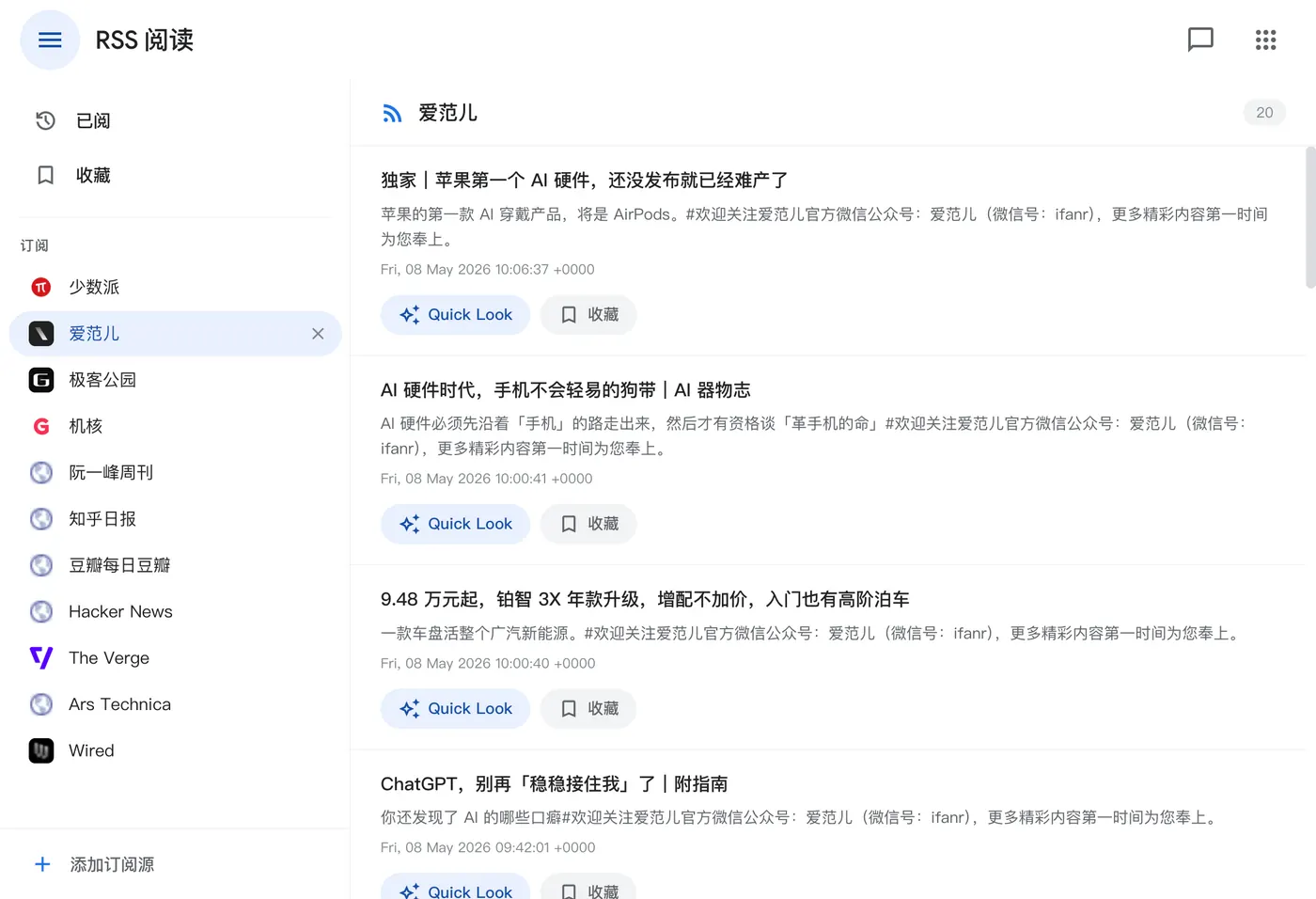Select the 机核 feed icon
The width and height of the screenshot is (1316, 899).
pos(41,426)
